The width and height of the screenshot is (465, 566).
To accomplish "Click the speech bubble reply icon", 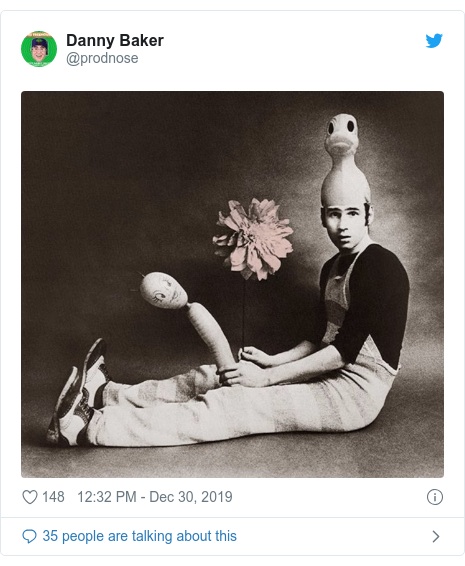I will tap(29, 536).
